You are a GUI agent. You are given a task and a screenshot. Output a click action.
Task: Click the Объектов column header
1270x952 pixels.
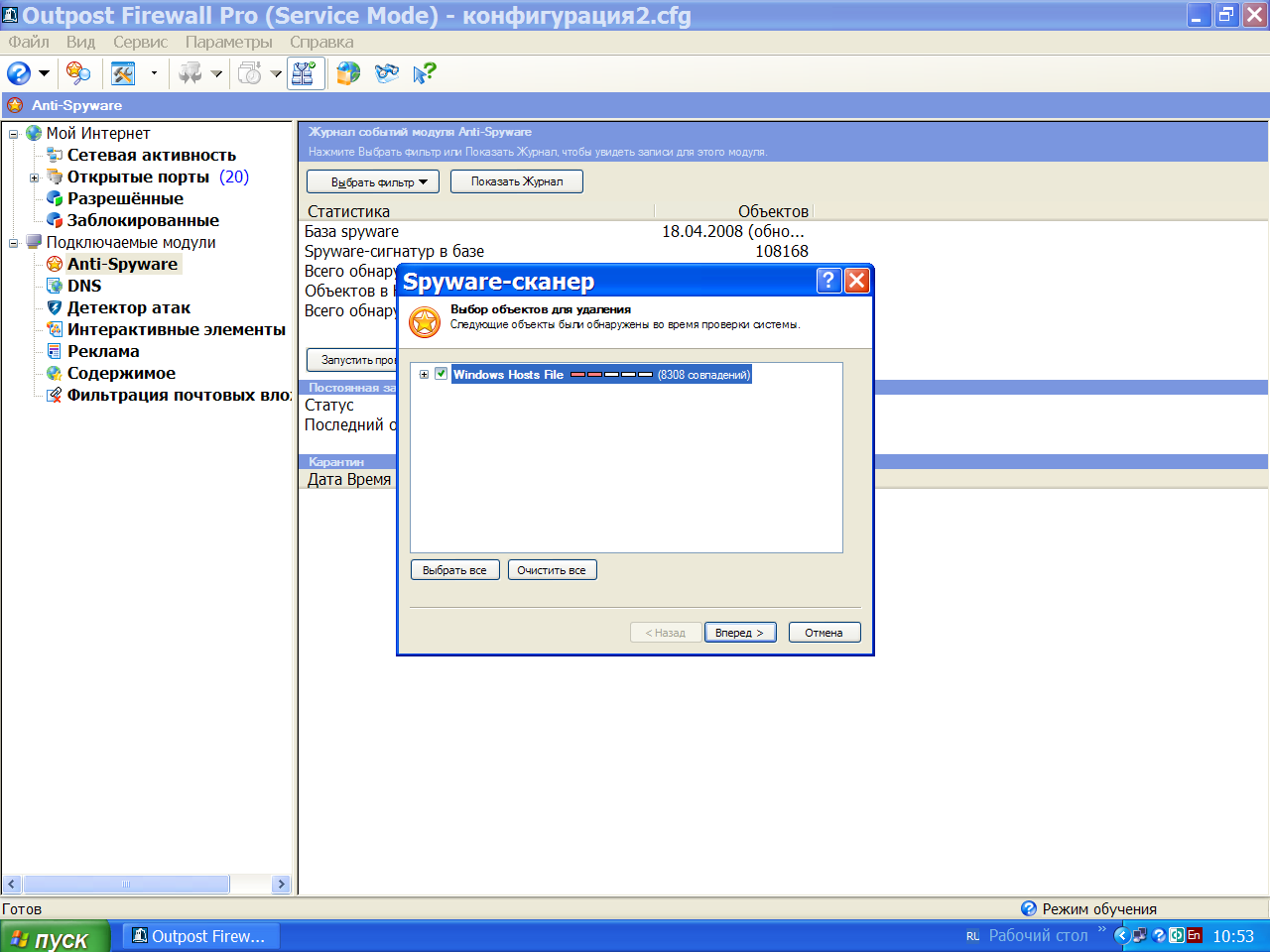pos(733,211)
